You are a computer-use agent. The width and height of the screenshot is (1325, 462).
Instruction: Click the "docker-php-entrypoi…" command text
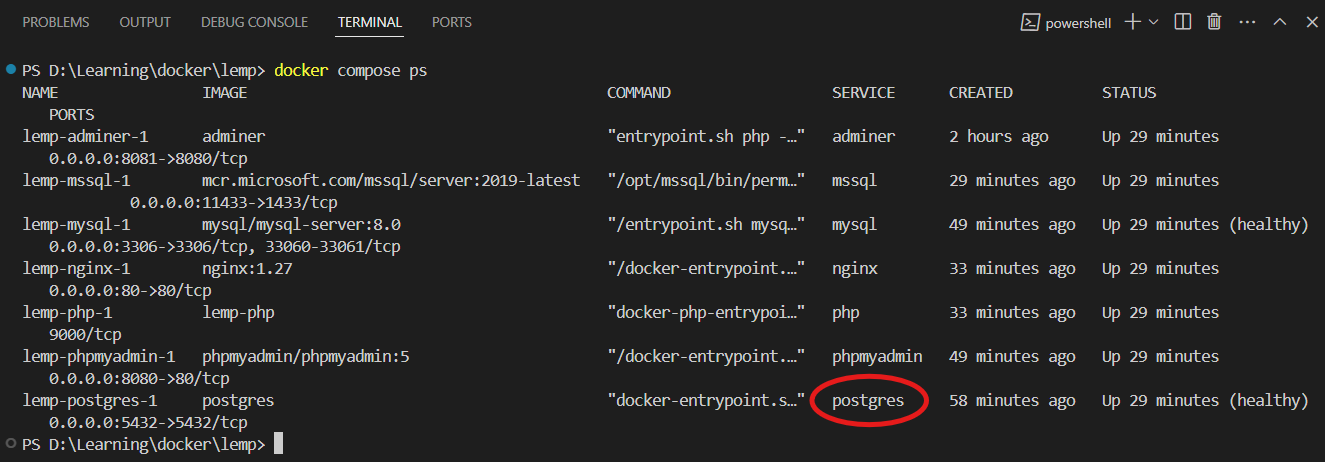pos(706,312)
